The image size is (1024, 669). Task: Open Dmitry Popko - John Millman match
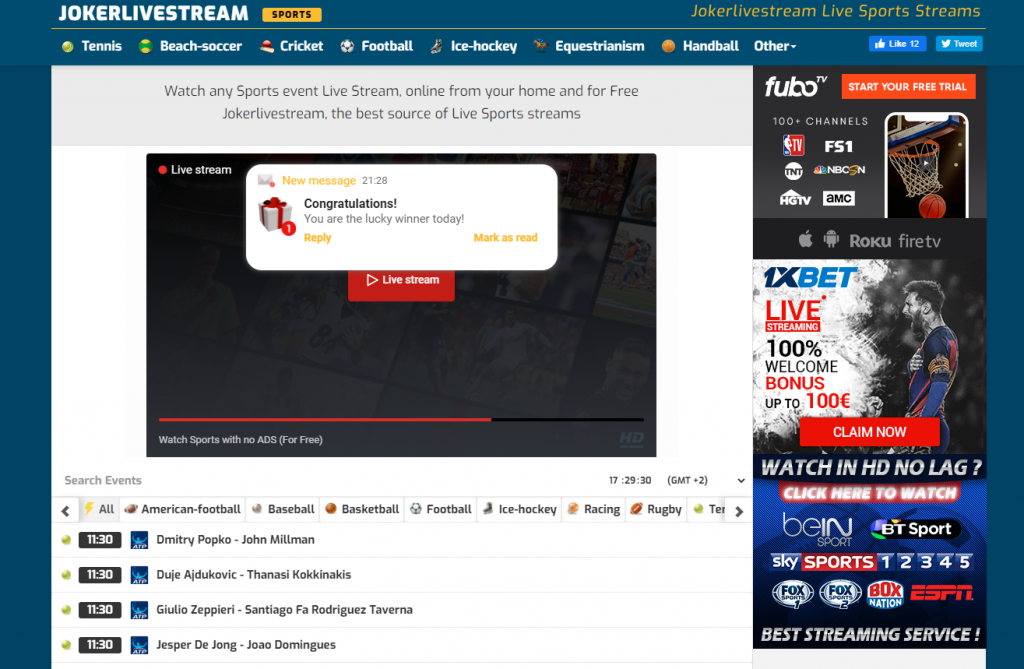pyautogui.click(x=235, y=540)
